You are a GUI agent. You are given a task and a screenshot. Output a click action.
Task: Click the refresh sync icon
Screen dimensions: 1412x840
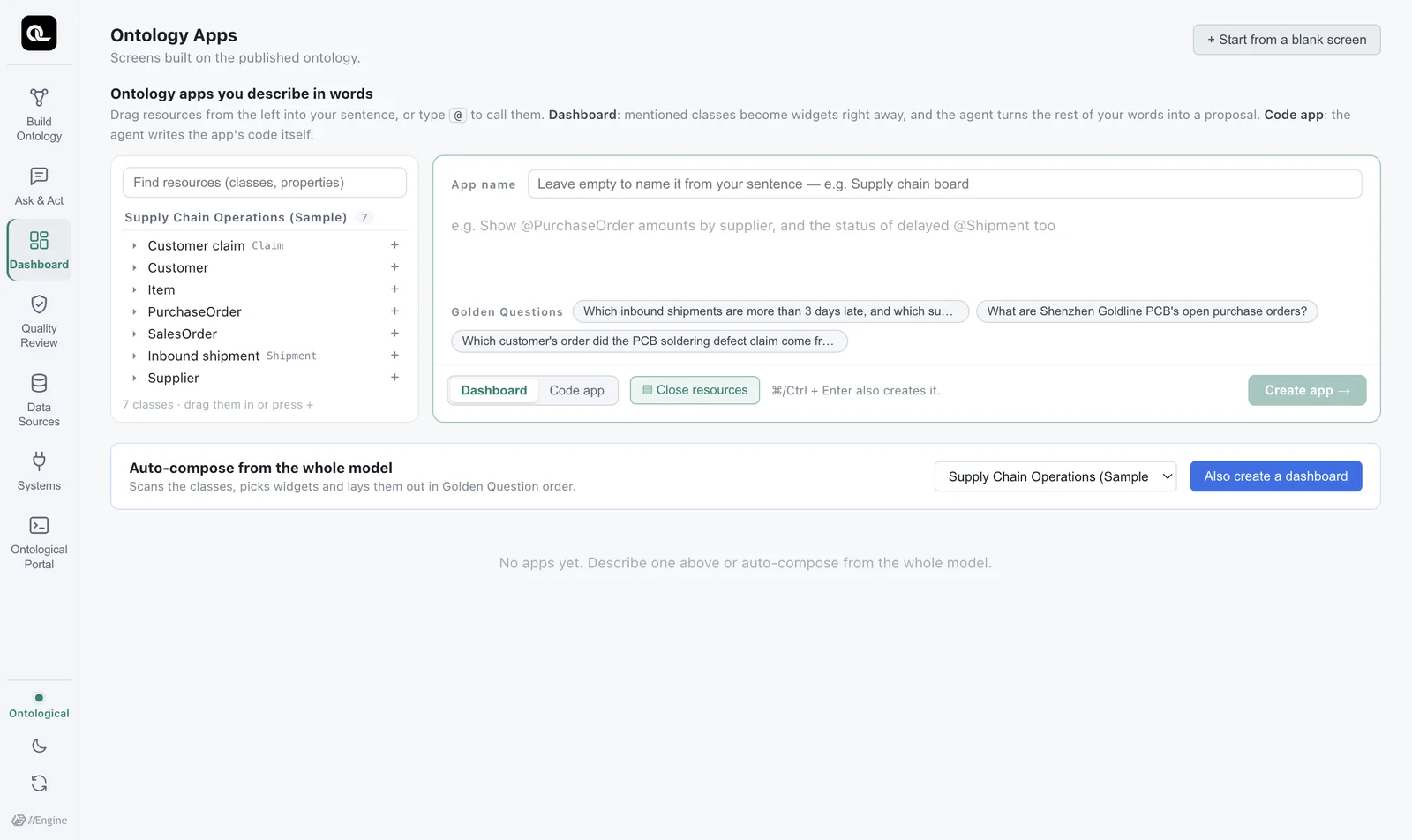(39, 784)
